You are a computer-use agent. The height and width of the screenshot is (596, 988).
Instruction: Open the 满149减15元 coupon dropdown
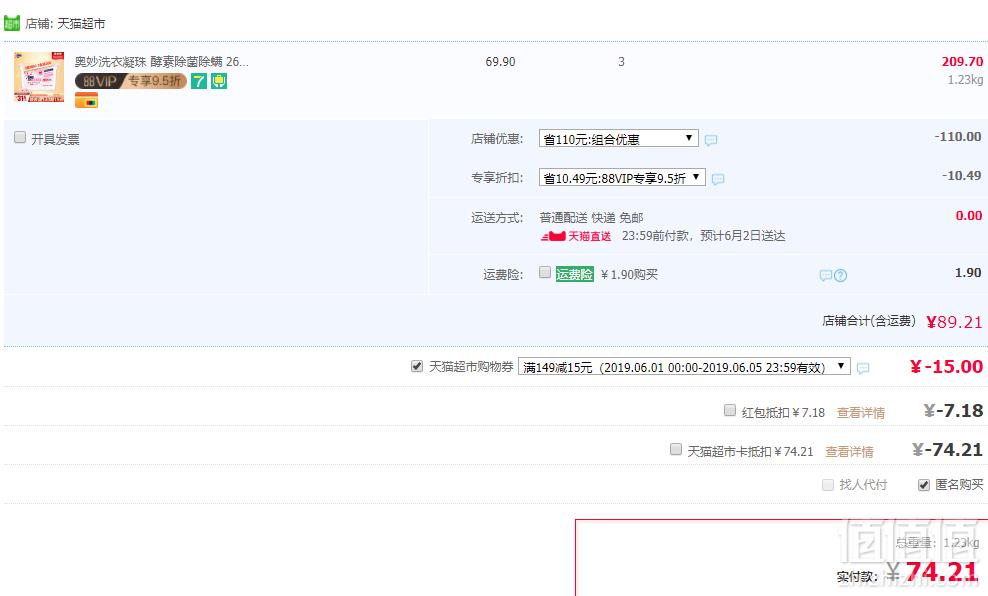684,367
